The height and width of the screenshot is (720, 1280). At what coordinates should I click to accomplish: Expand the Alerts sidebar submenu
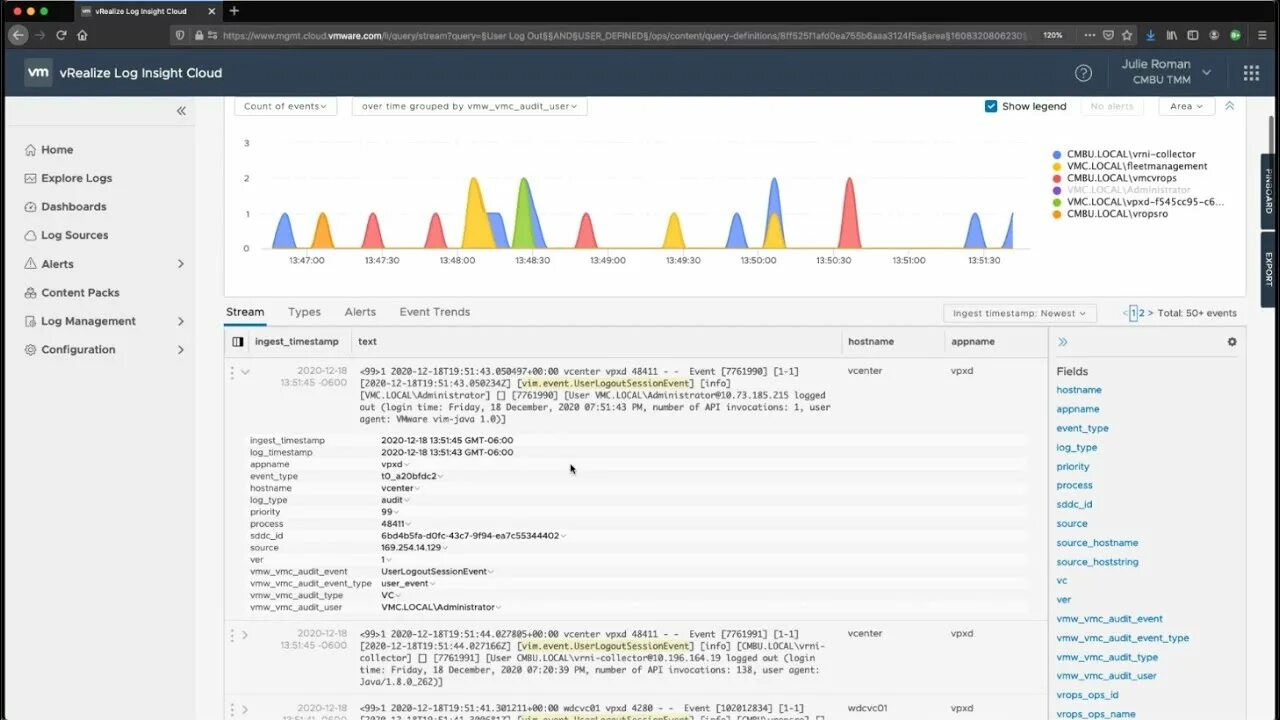(x=181, y=264)
